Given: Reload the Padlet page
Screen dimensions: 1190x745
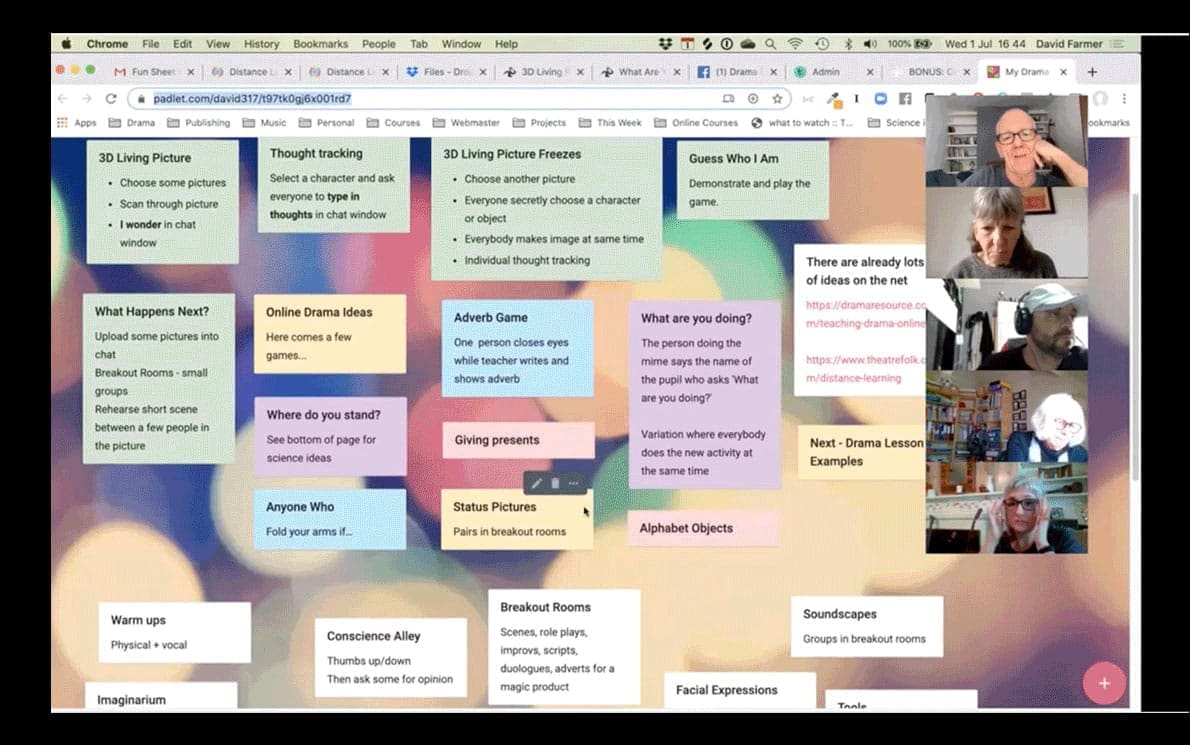Looking at the screenshot, I should 111,99.
